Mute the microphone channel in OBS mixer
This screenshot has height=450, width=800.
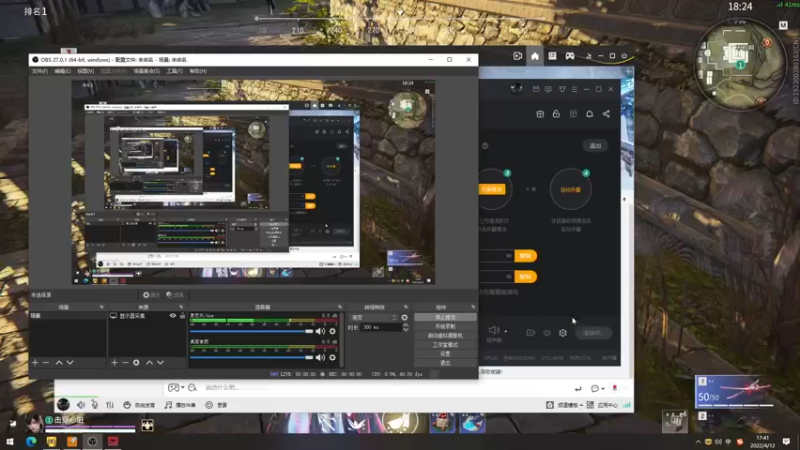coord(320,331)
